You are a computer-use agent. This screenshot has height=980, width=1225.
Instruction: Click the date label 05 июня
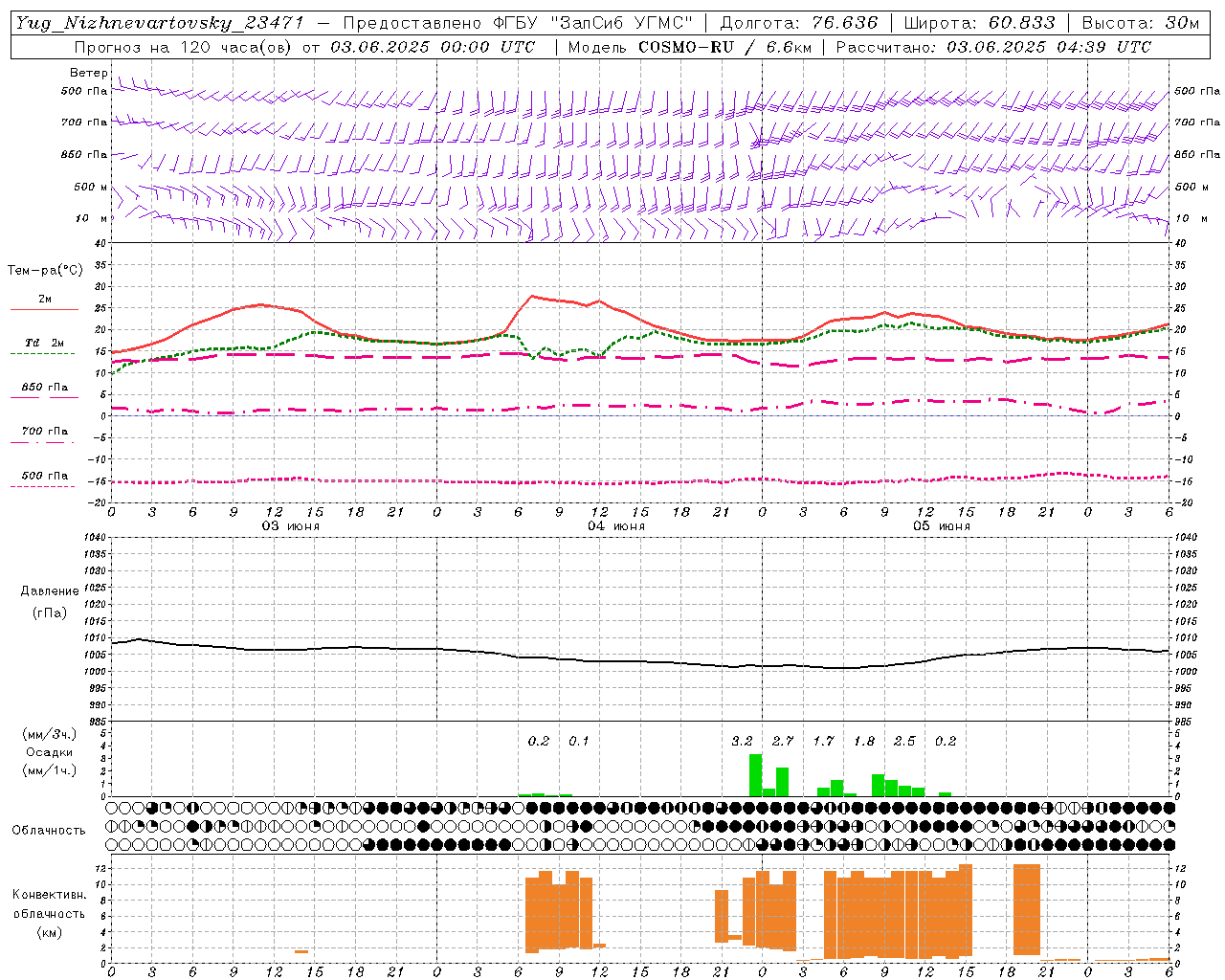942,526
